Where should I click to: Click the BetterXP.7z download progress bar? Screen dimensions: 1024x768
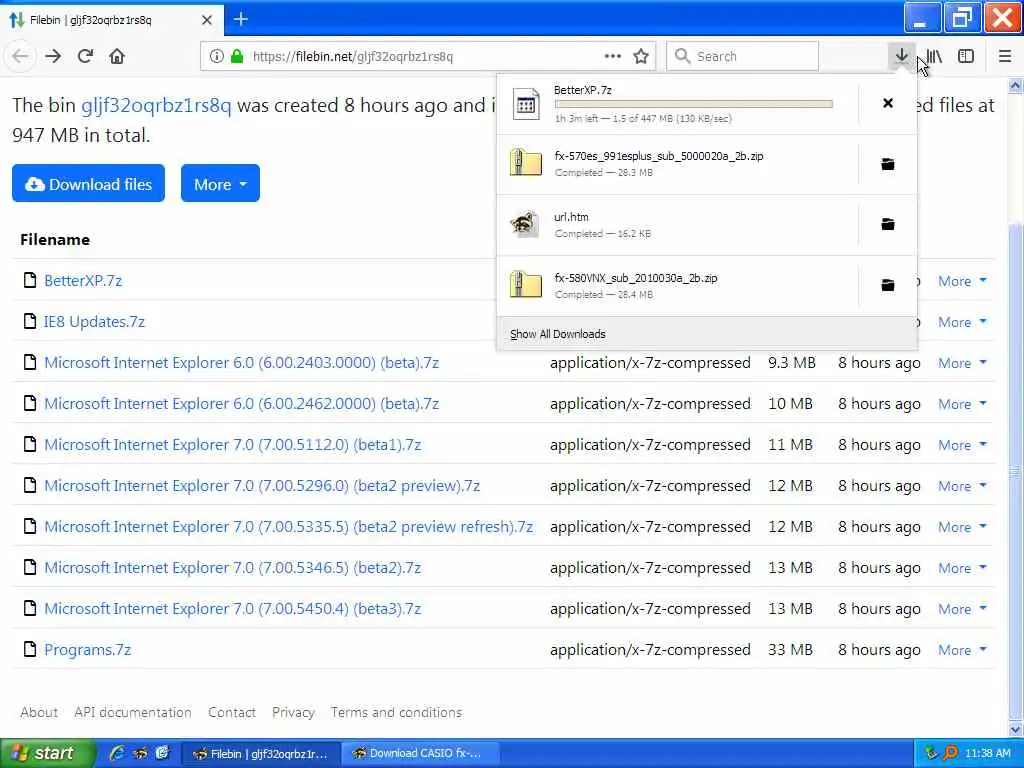(694, 104)
